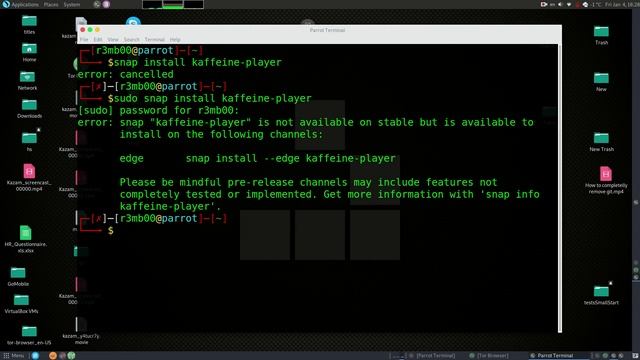Click the green window button of terminal
This screenshot has width=640, height=360.
90,29
